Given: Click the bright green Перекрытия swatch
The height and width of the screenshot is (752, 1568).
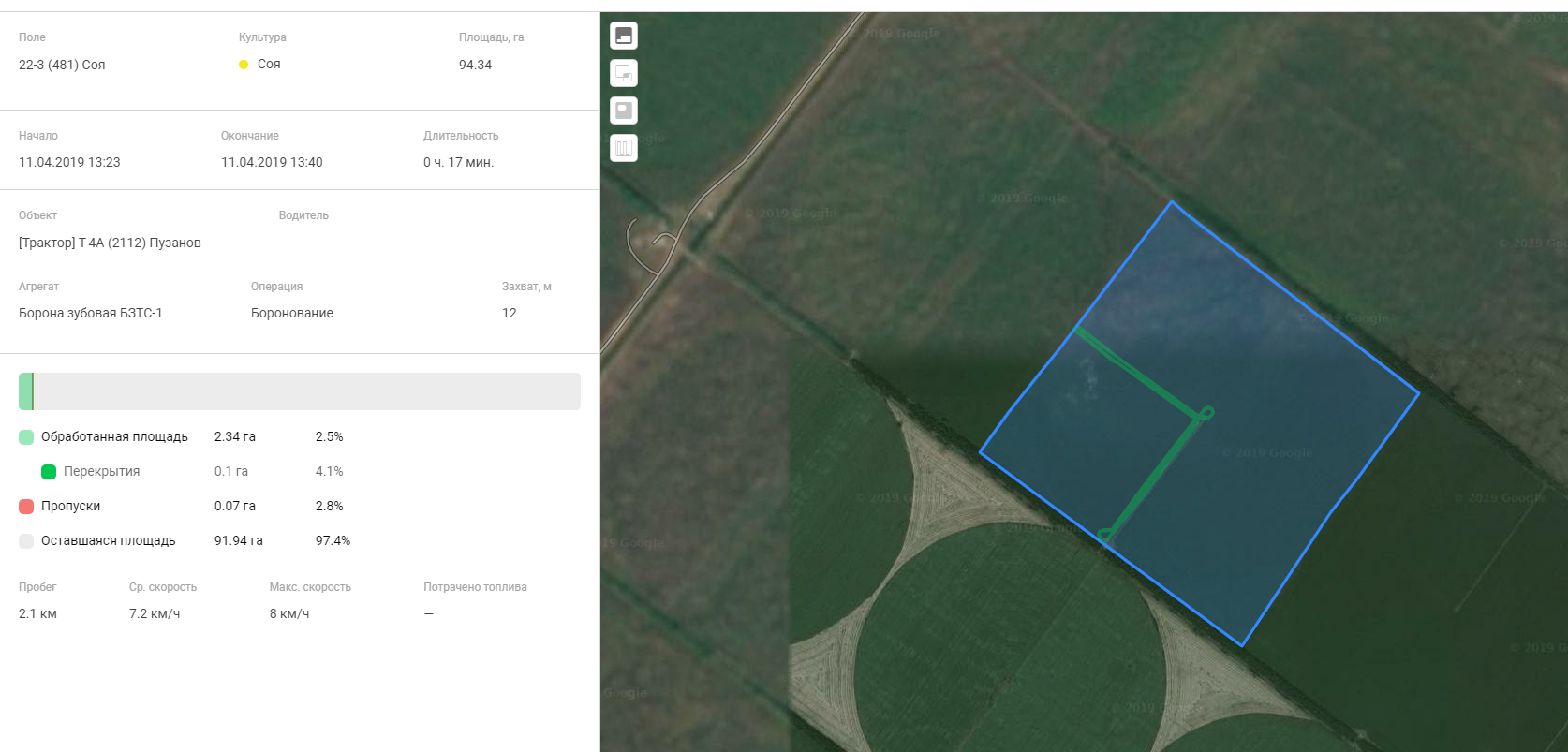Looking at the screenshot, I should 49,472.
